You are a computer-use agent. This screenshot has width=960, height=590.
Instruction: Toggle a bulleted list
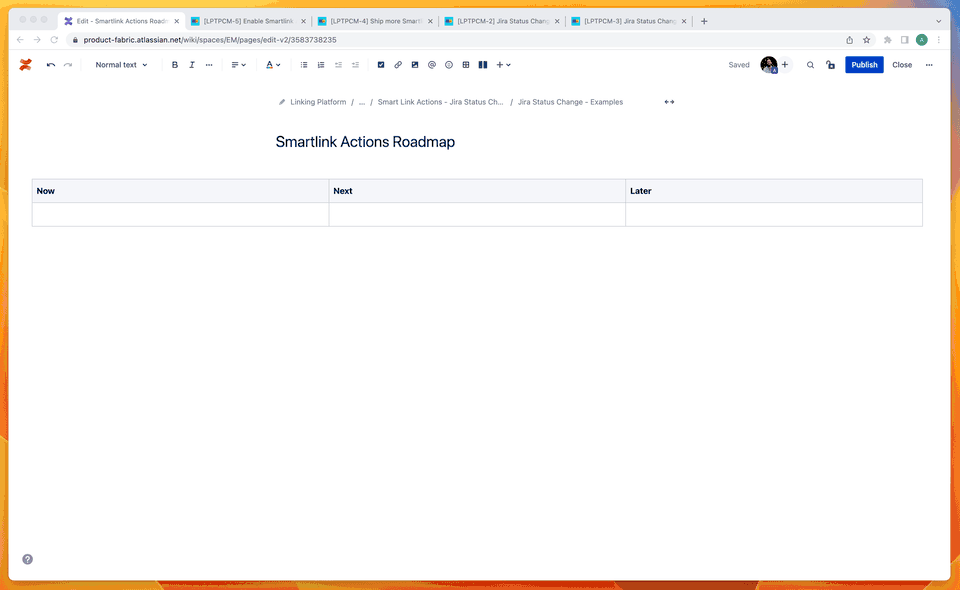303,64
